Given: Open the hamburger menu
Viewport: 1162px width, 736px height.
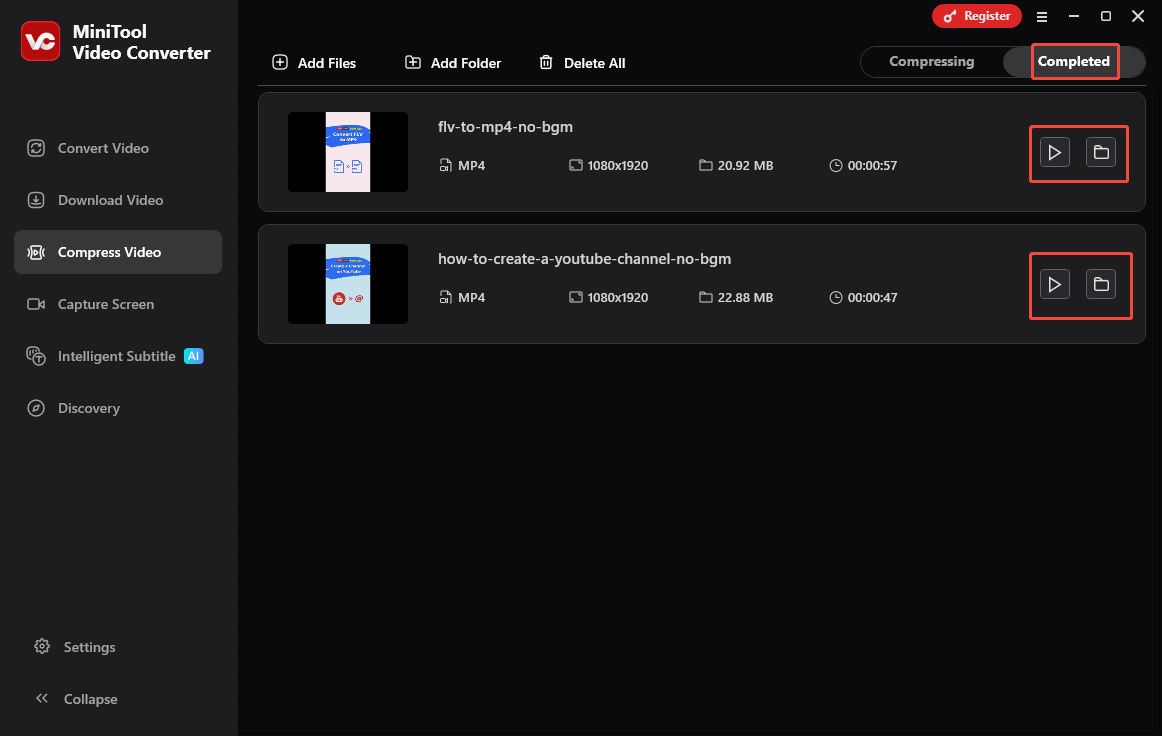Looking at the screenshot, I should [x=1042, y=16].
